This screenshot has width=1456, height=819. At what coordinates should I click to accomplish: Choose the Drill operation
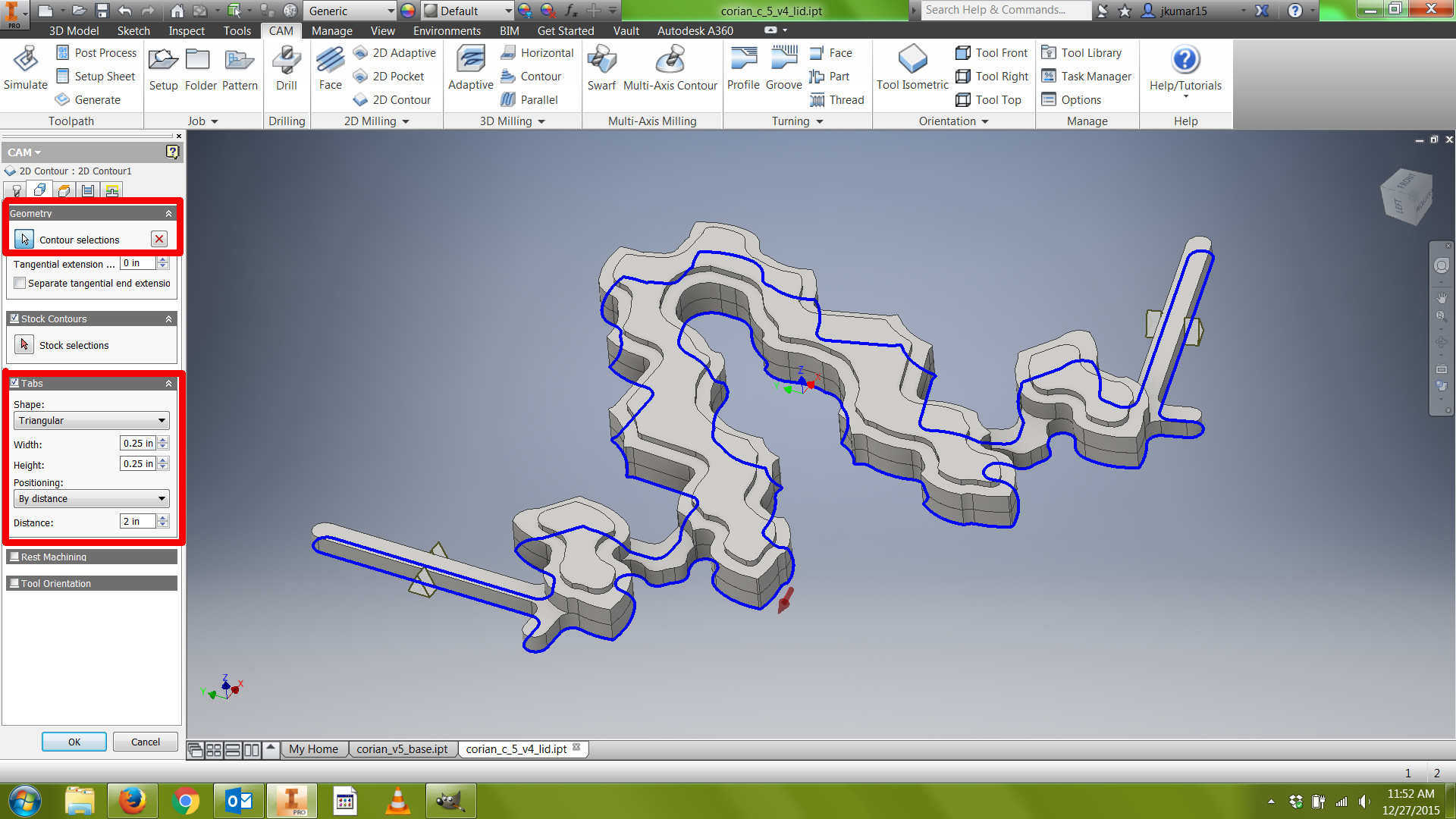(x=287, y=68)
